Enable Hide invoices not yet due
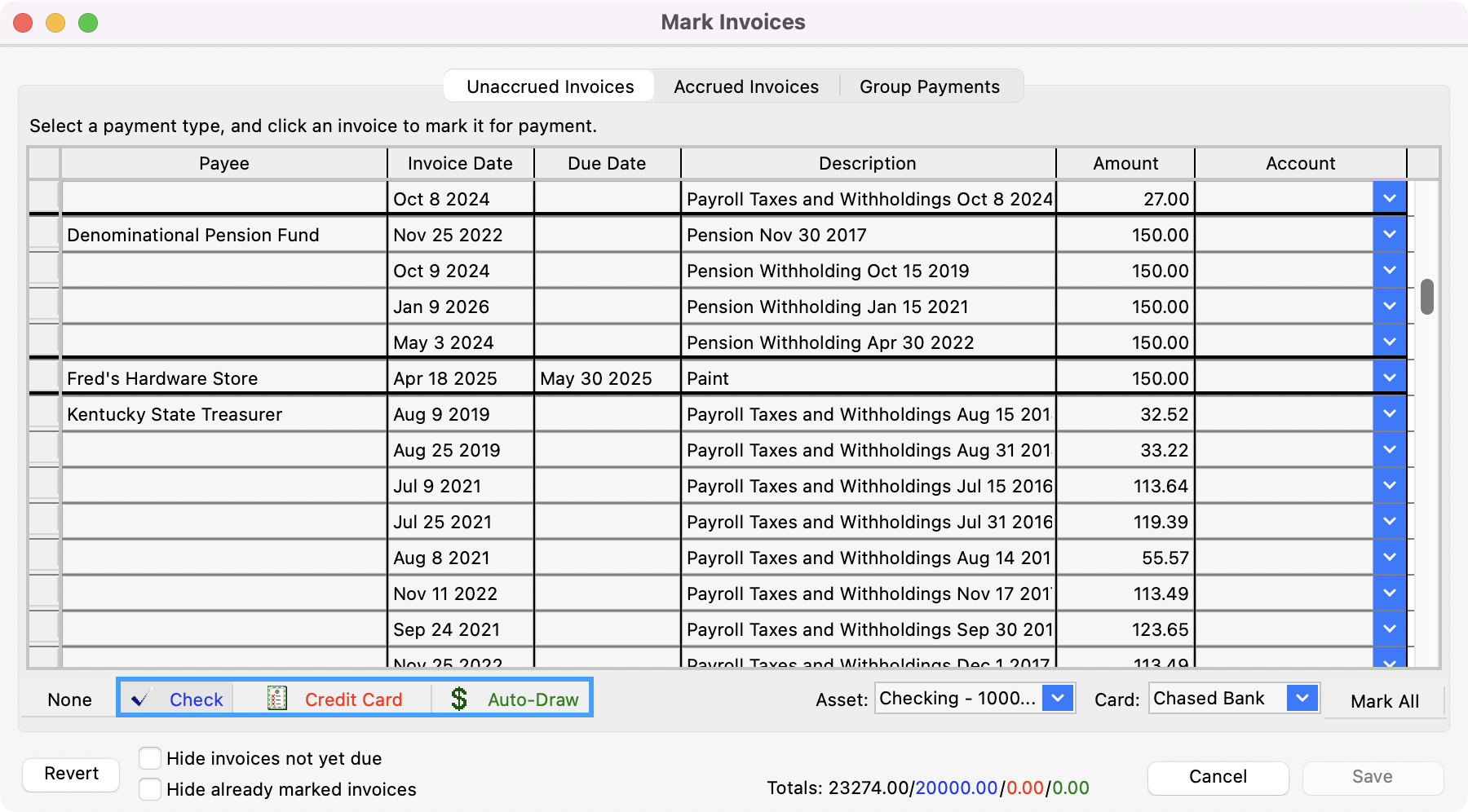The width and height of the screenshot is (1468, 812). pos(150,758)
